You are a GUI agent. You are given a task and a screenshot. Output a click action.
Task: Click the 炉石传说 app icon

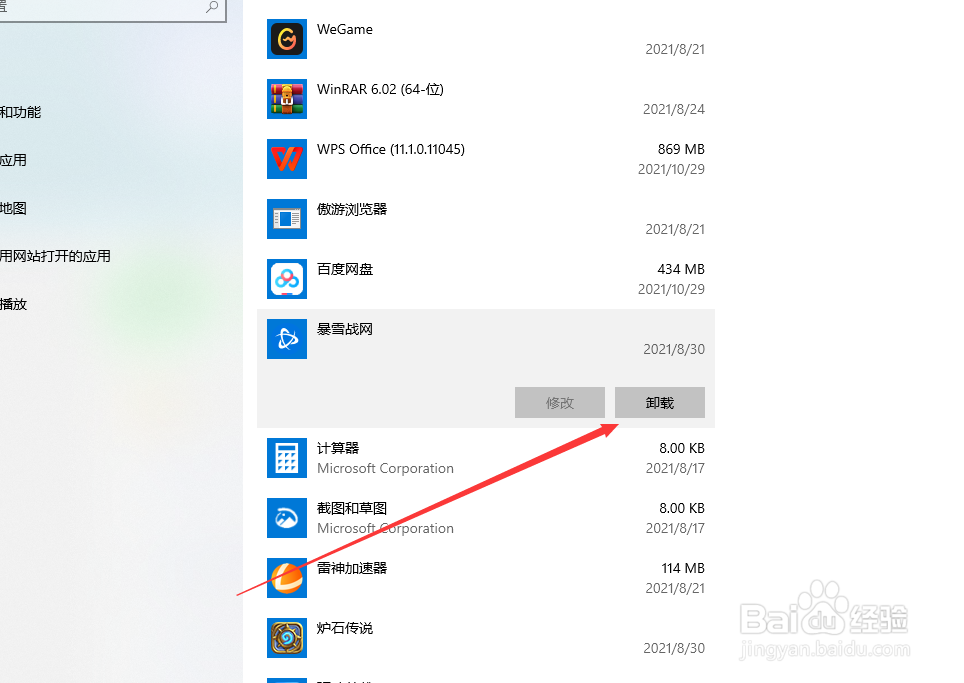tap(286, 638)
